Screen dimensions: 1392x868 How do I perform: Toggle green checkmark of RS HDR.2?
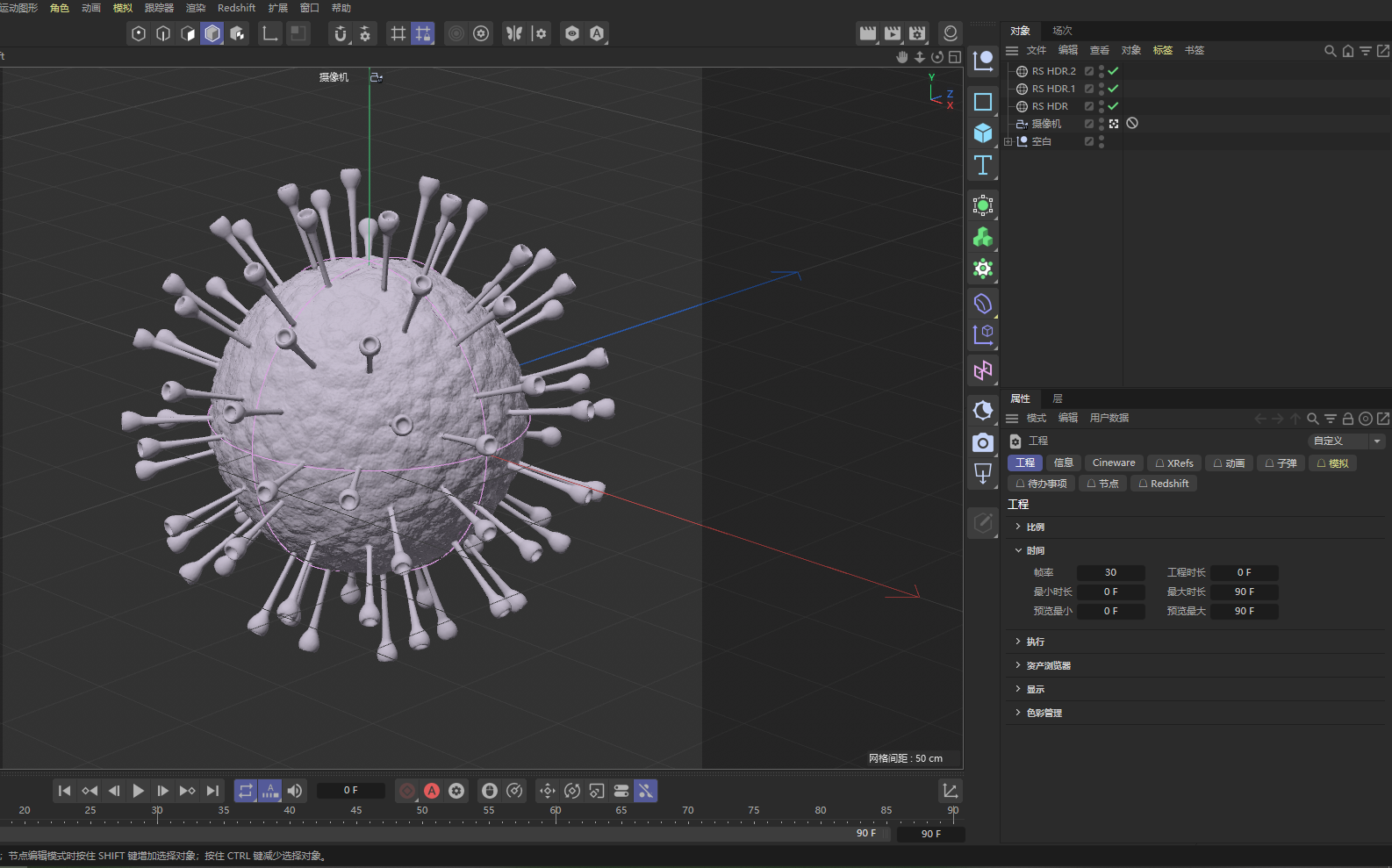pyautogui.click(x=1113, y=71)
